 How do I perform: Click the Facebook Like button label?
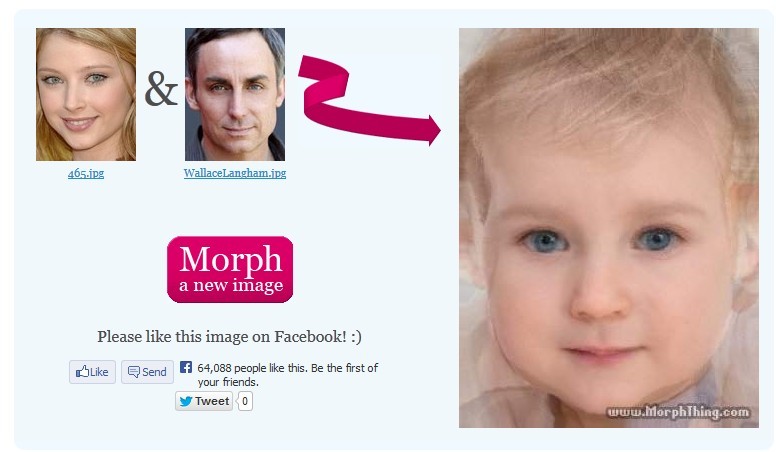tap(99, 372)
